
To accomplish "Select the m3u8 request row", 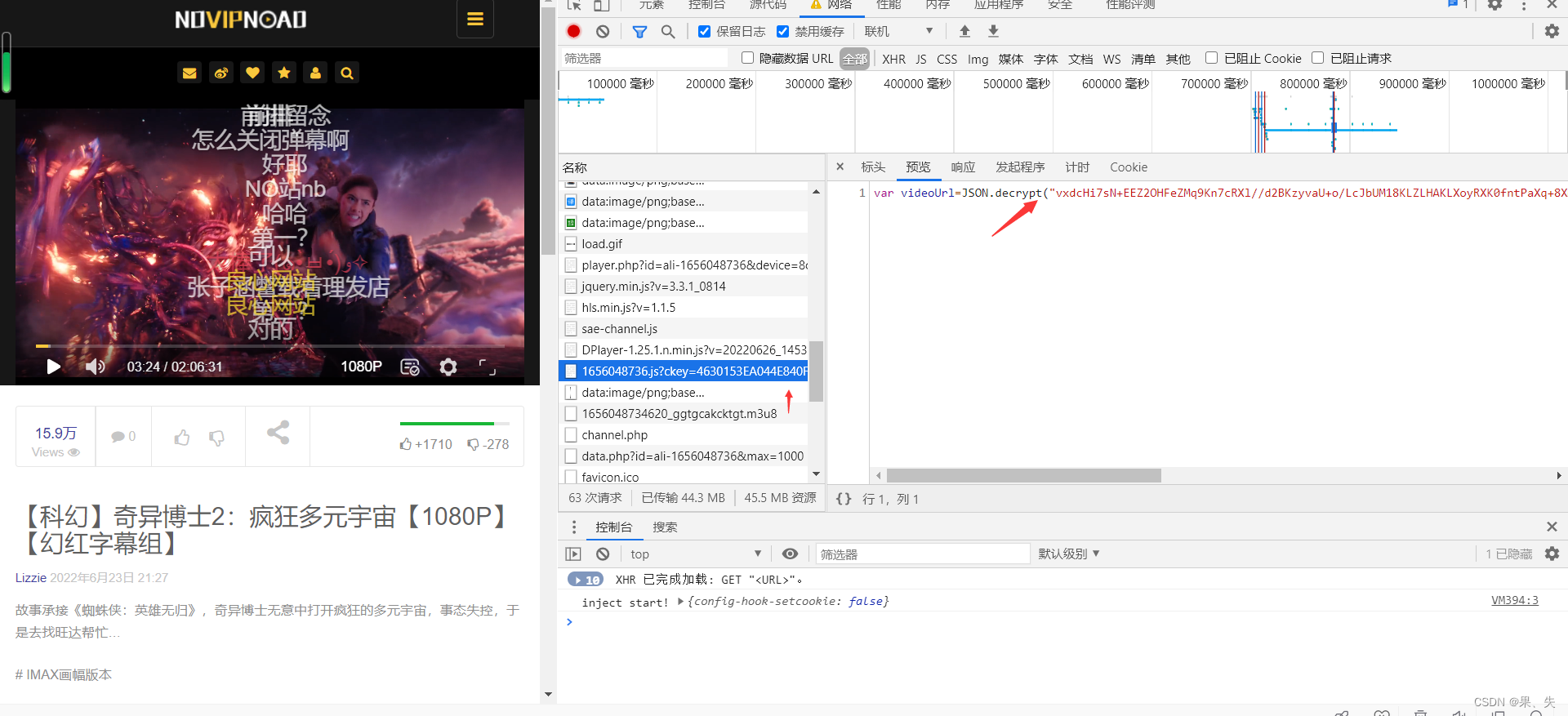I will tap(684, 413).
